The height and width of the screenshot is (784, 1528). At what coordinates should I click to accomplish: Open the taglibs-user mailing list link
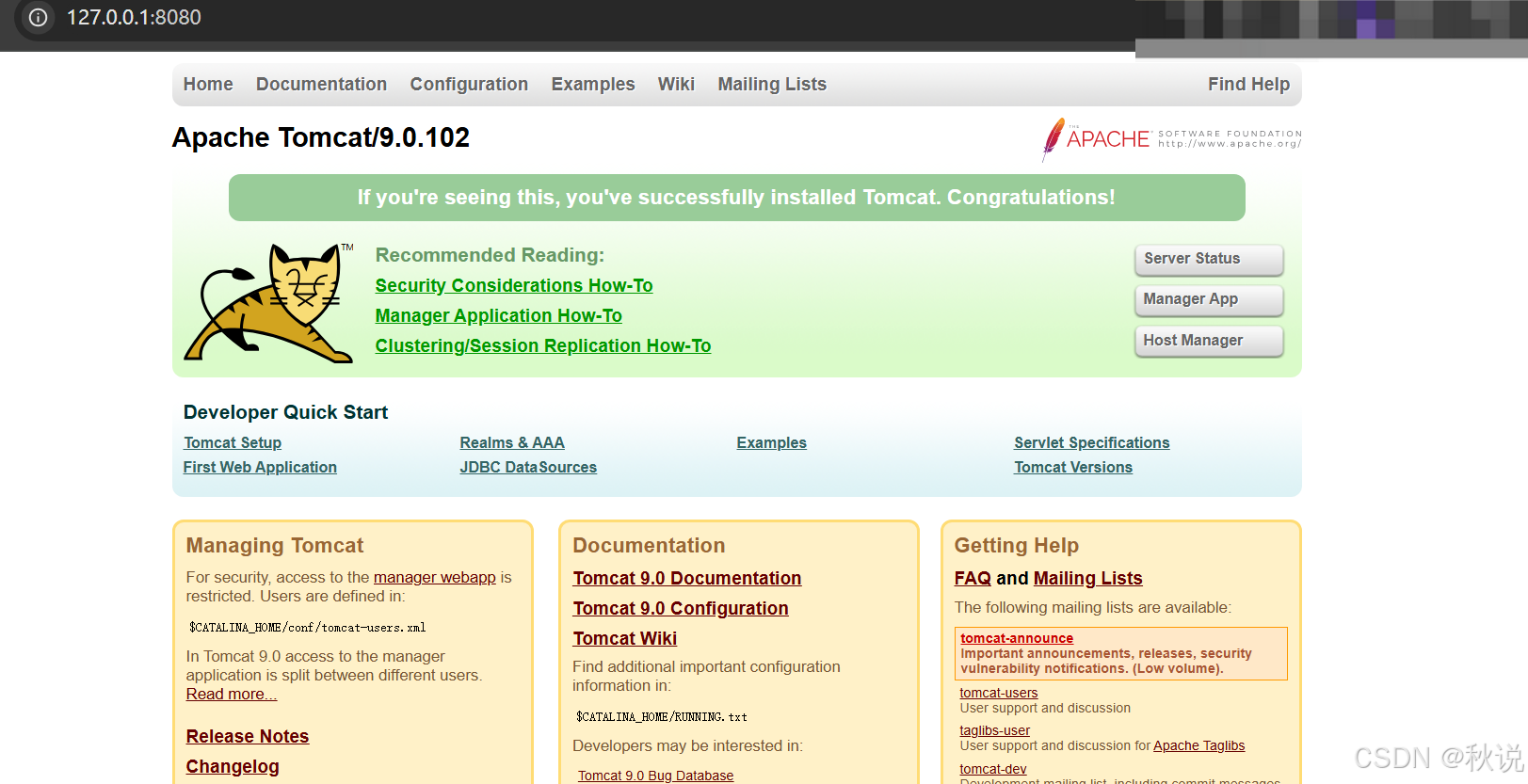995,730
